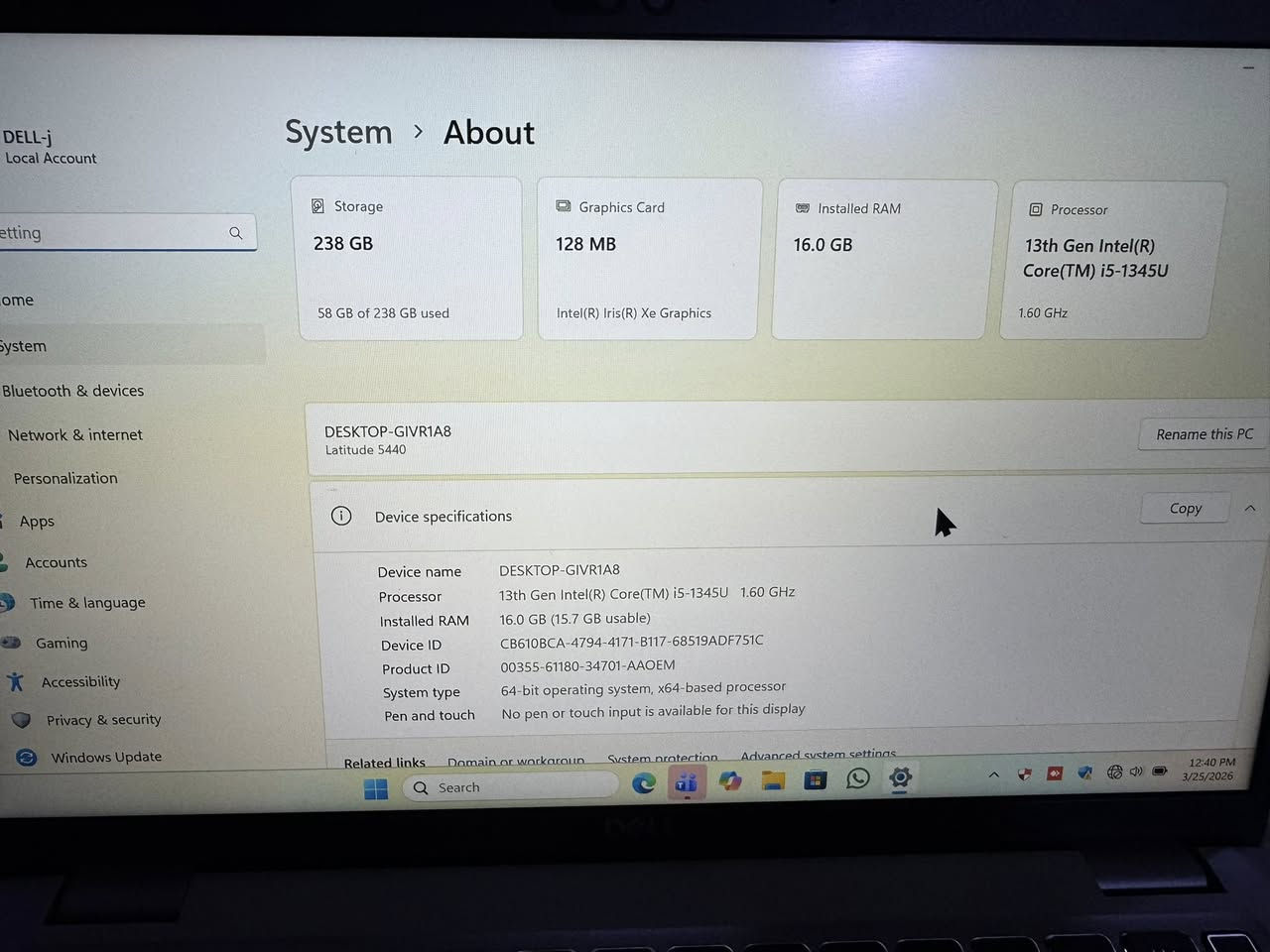Open Microsoft Teams from the taskbar
Screen dimensions: 1270x952
coord(686,781)
